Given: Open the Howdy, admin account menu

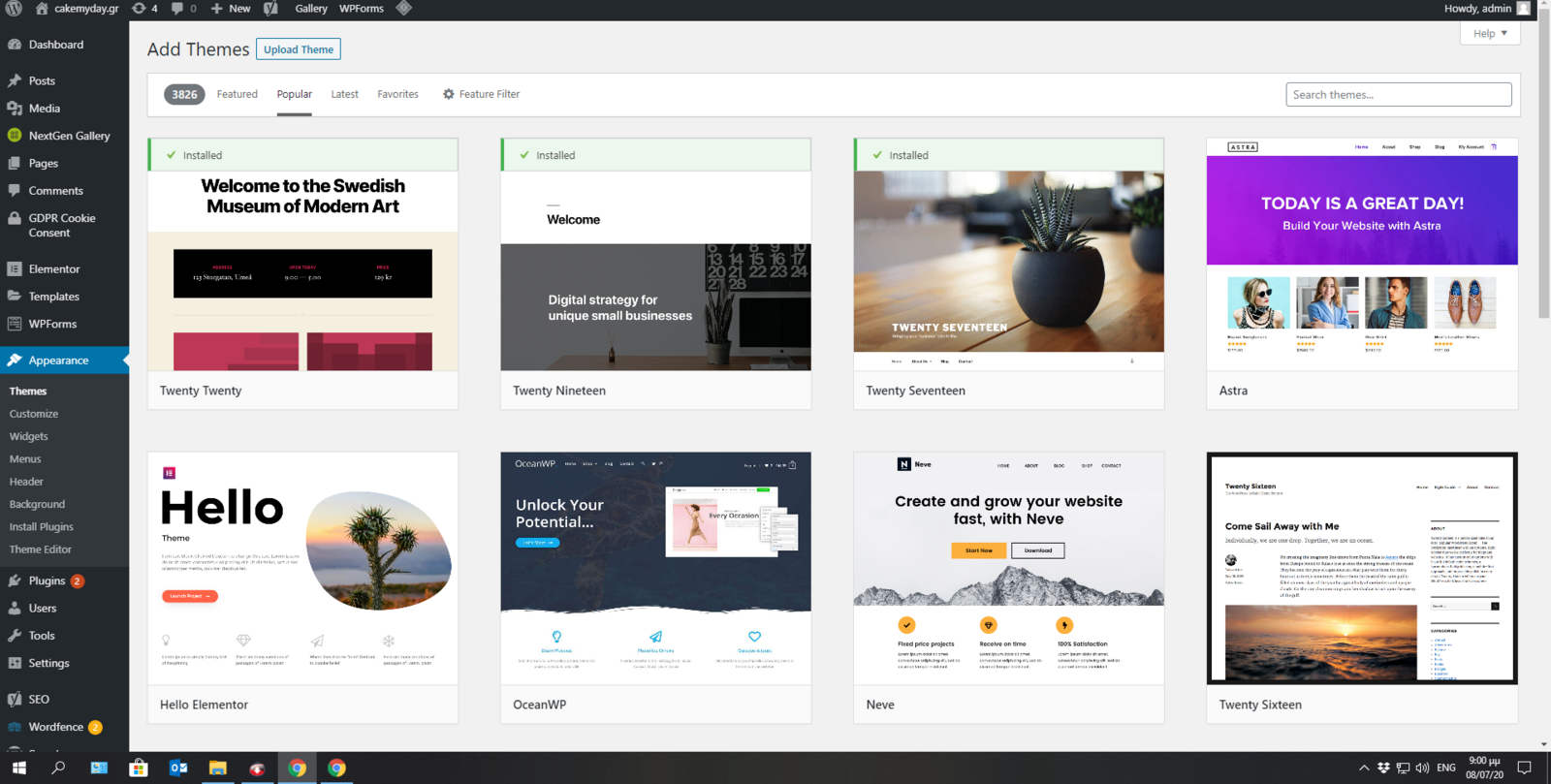Looking at the screenshot, I should click(x=1487, y=9).
